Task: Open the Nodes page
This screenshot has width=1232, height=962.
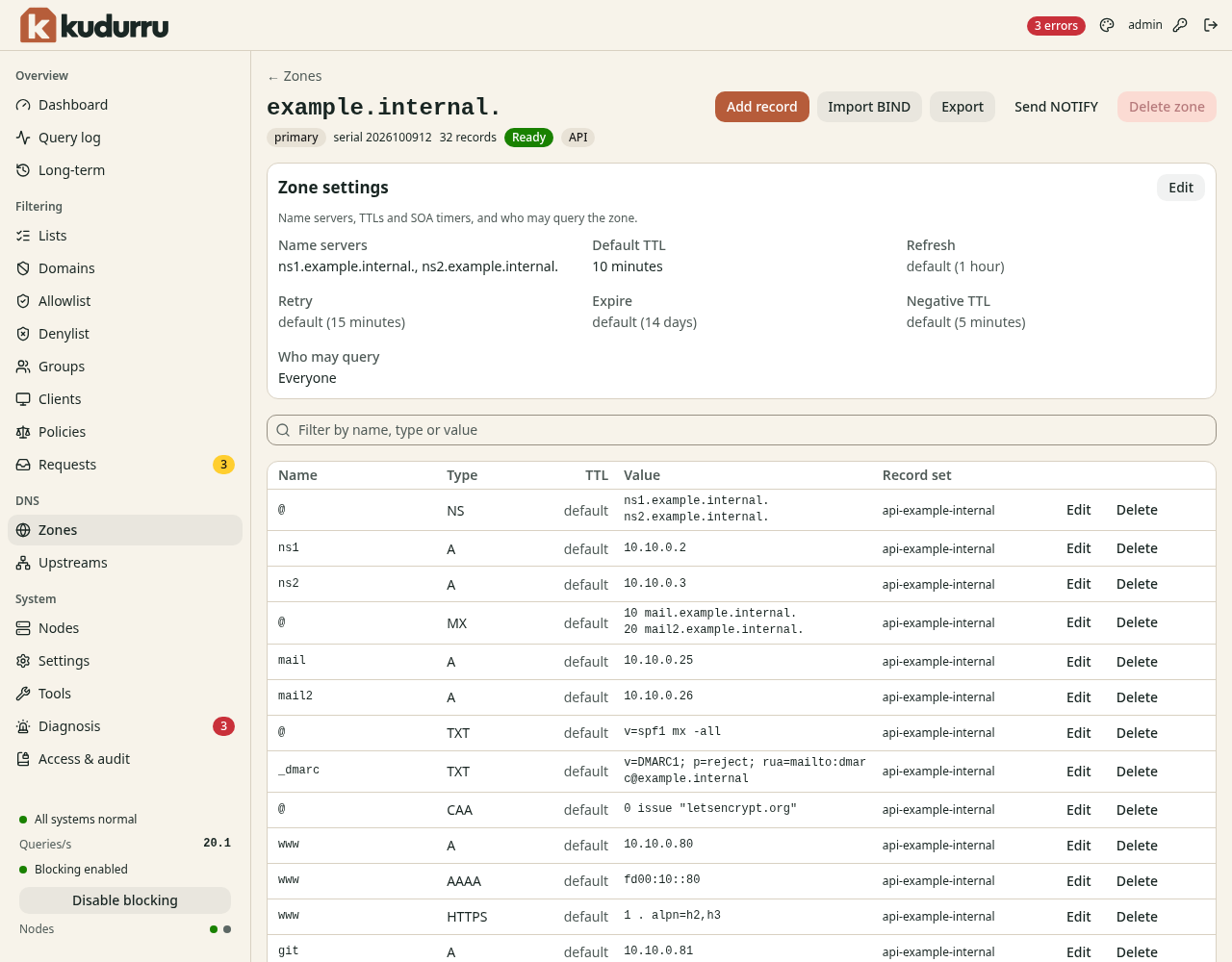Action: tap(125, 628)
